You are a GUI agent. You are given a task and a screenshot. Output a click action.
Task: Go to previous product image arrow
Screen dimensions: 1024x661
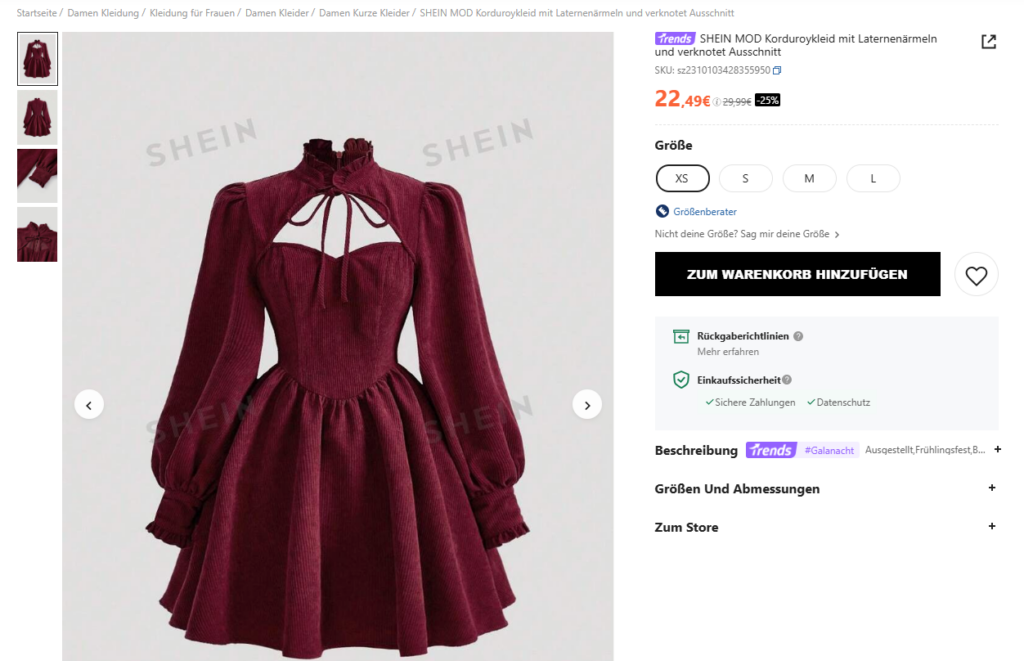(89, 405)
